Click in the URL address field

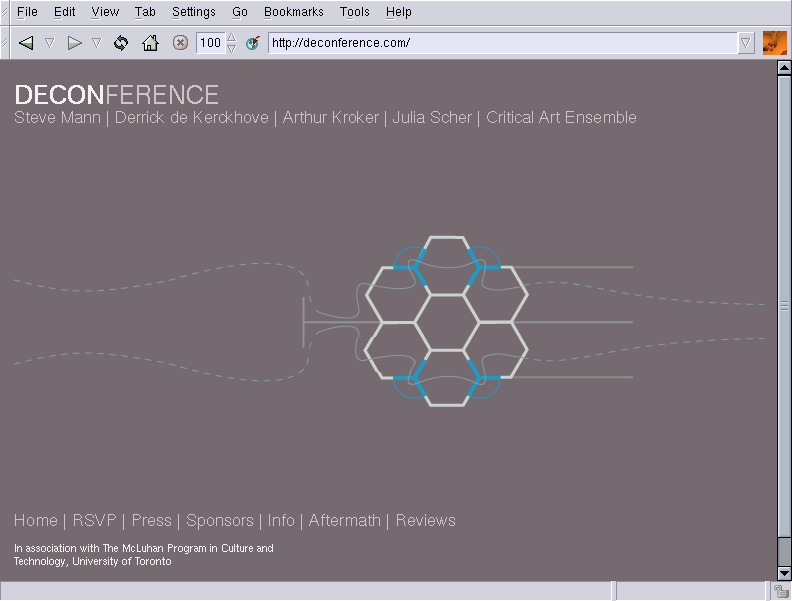(500, 43)
